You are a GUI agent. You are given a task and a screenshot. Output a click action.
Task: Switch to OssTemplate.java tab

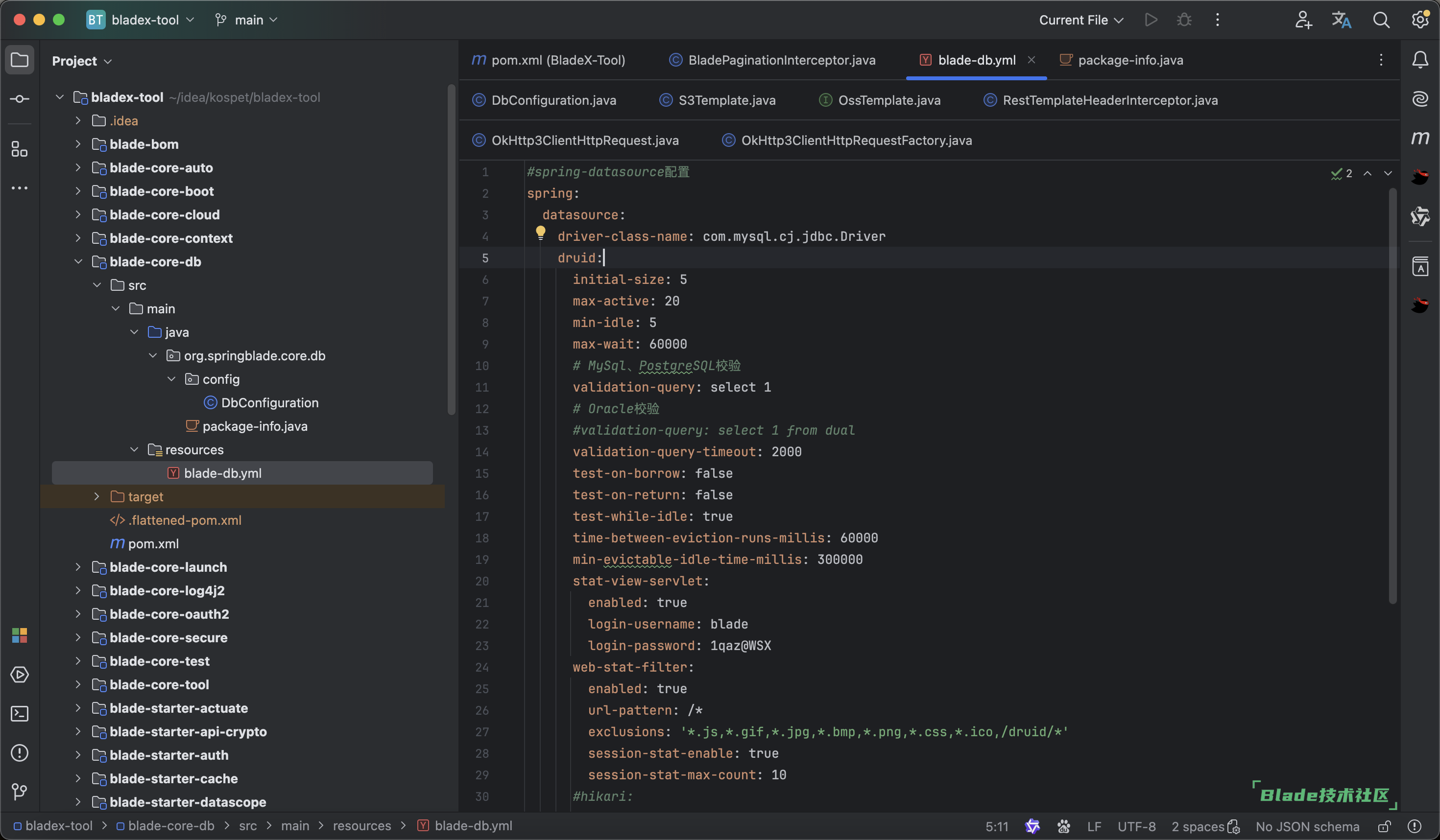pyautogui.click(x=880, y=100)
